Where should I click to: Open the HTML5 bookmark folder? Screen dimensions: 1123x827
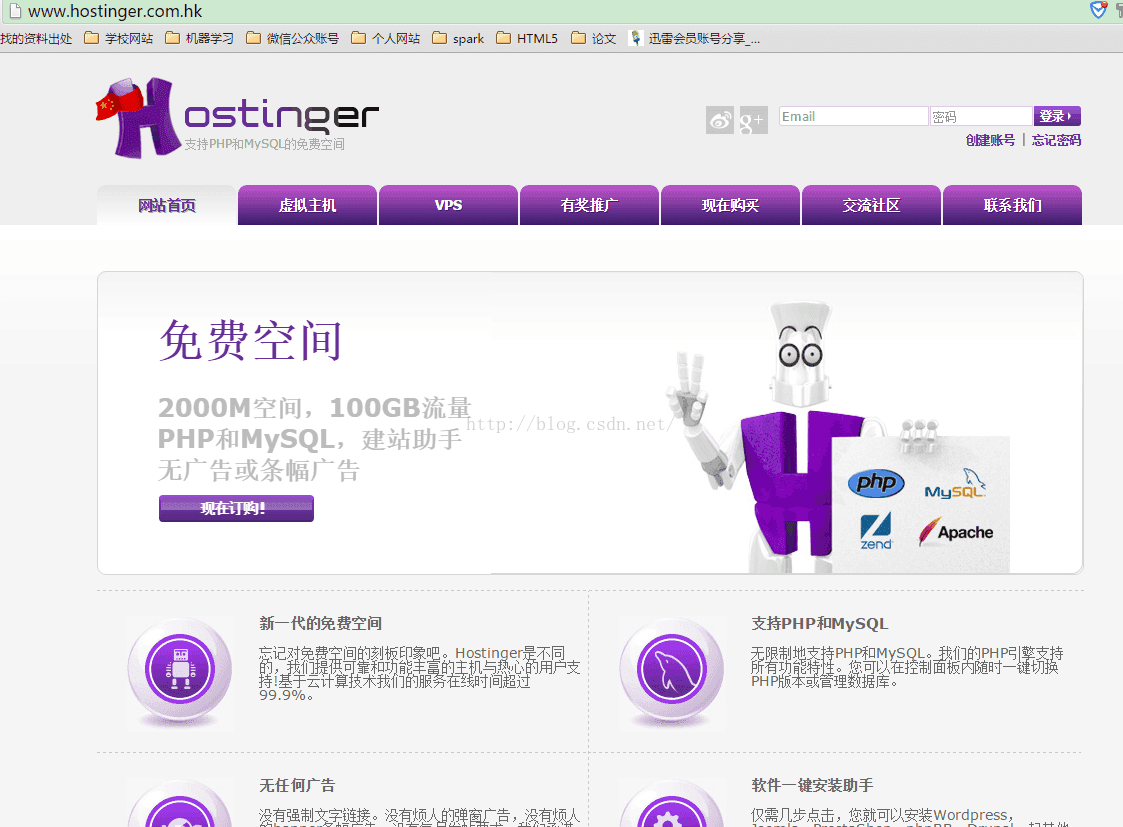coord(527,38)
